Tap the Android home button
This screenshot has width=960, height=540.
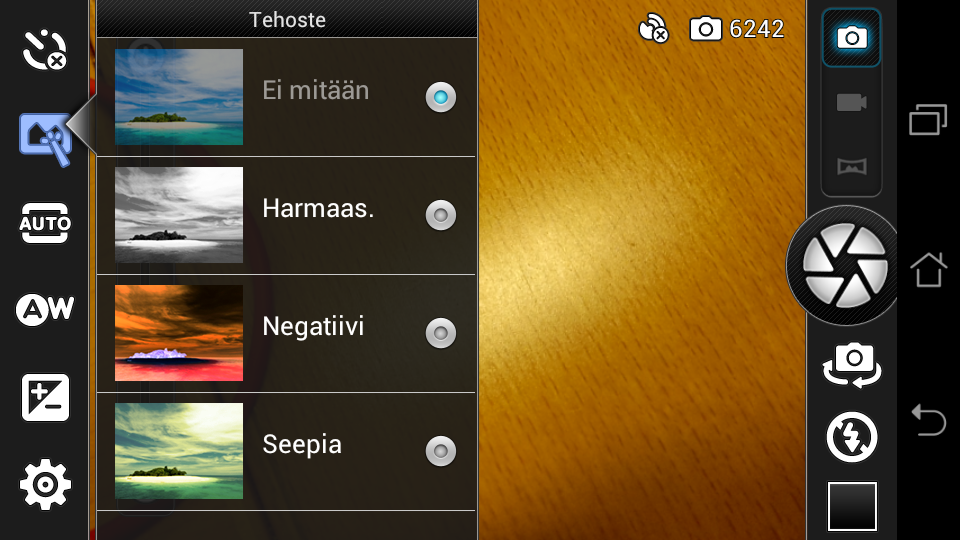[x=928, y=269]
